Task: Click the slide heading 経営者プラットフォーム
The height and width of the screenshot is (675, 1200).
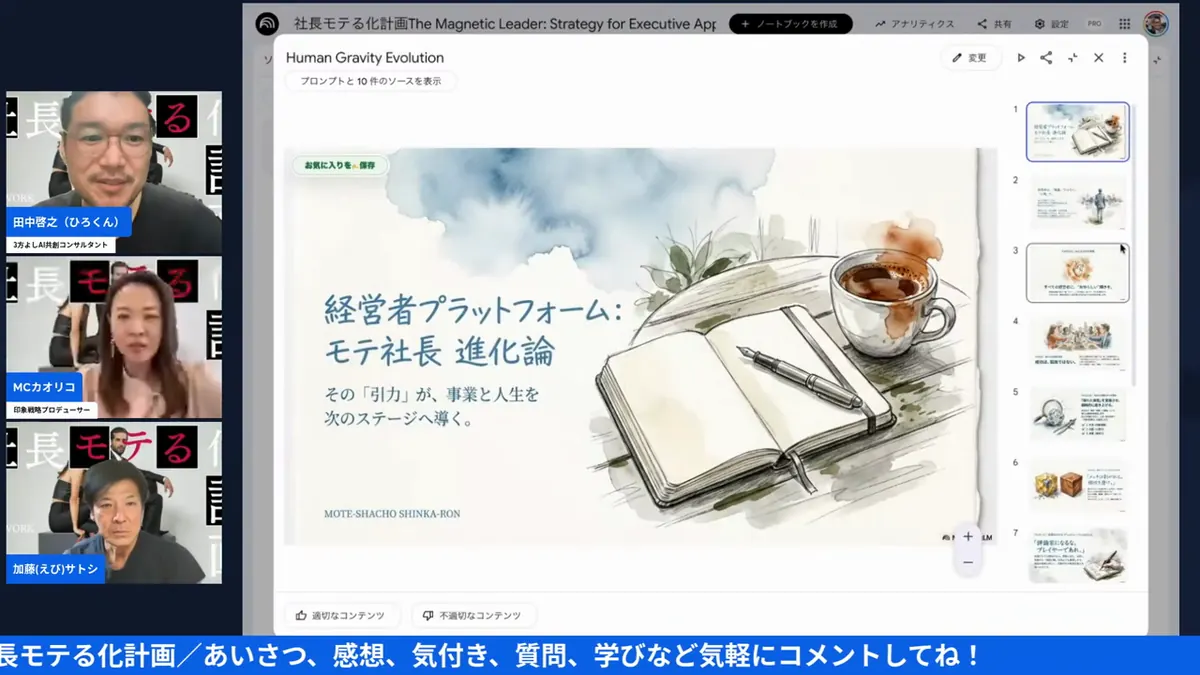Action: click(473, 311)
